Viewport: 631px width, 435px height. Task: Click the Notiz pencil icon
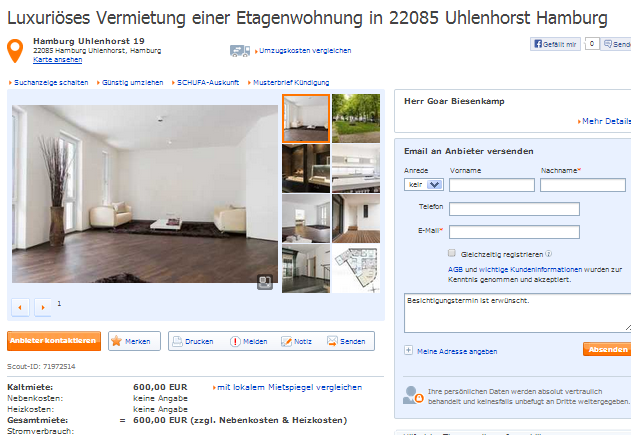[286, 341]
